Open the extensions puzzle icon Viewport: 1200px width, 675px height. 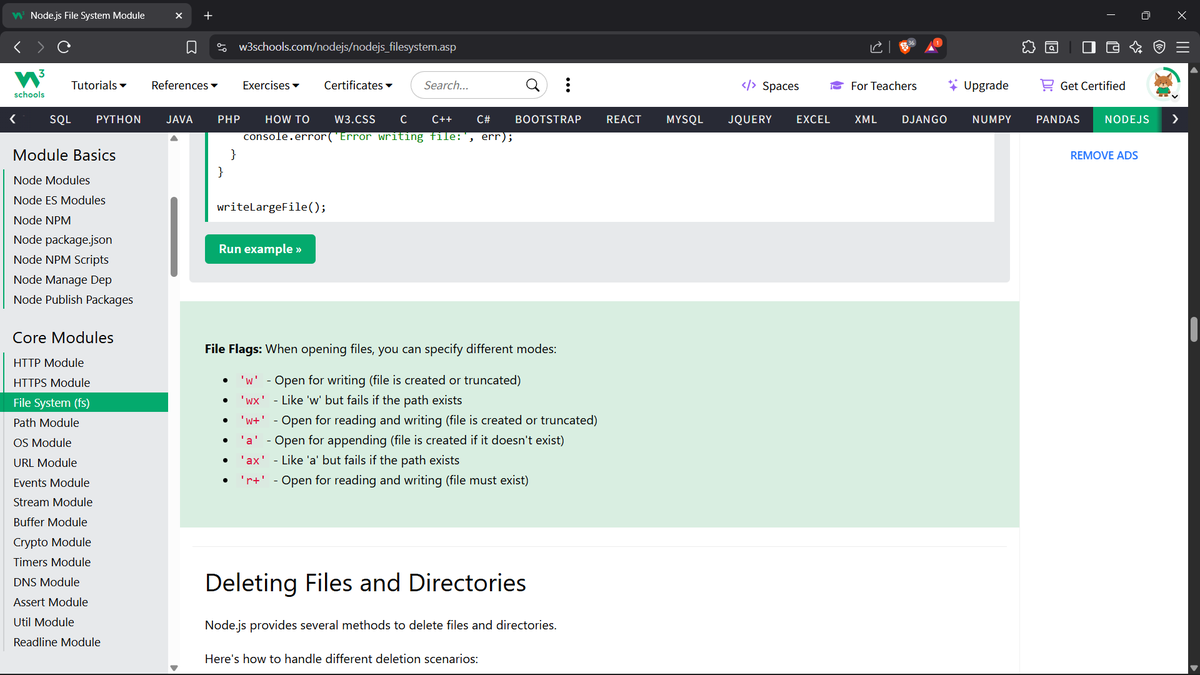pyautogui.click(x=1028, y=47)
